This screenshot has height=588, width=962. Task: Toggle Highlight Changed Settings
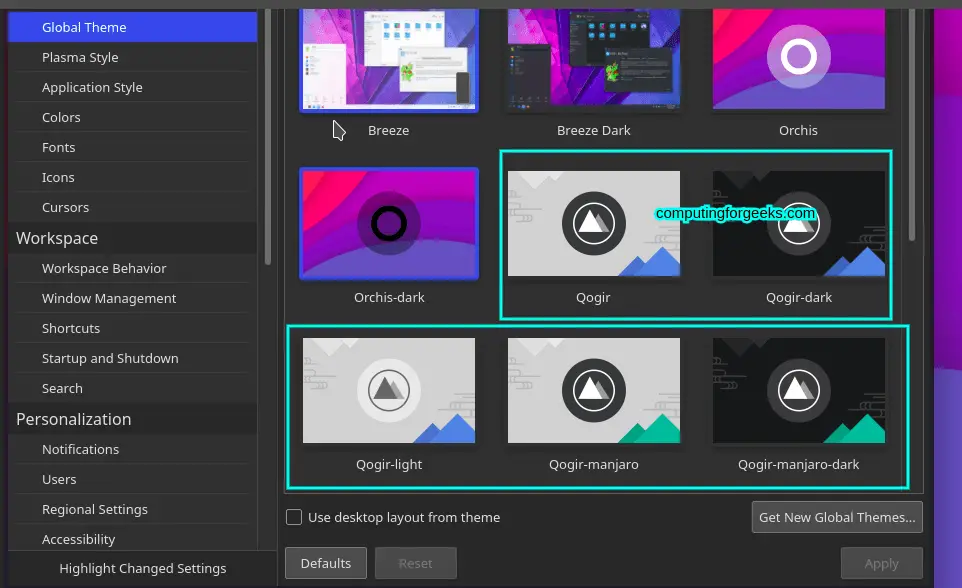tap(142, 568)
